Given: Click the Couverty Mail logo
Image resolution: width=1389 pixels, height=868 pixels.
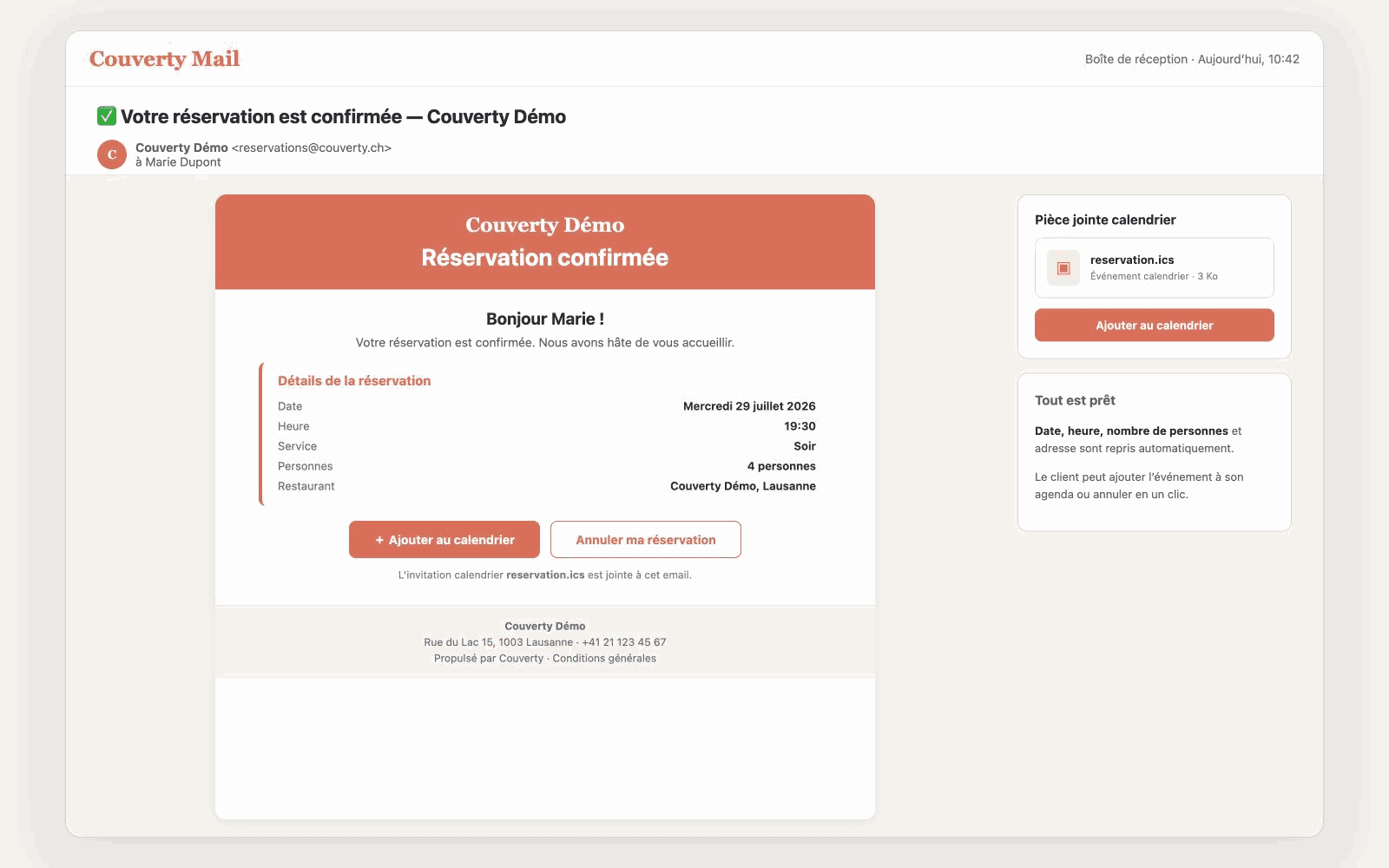Looking at the screenshot, I should pos(164,59).
